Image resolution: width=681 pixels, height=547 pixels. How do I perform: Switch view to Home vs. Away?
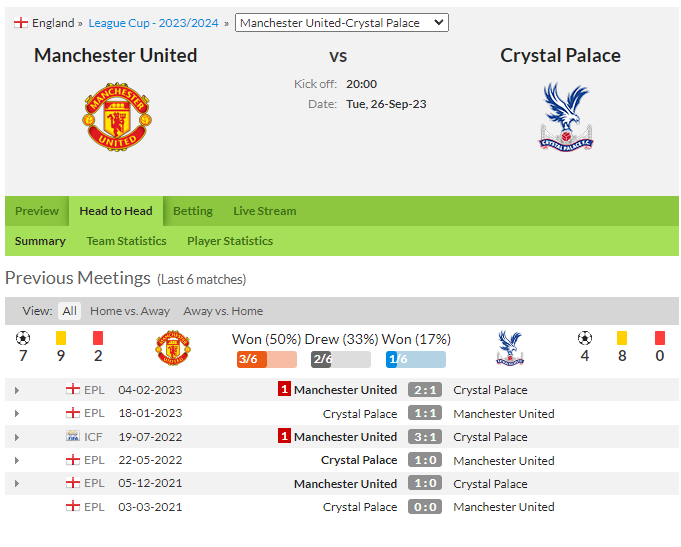[x=130, y=311]
